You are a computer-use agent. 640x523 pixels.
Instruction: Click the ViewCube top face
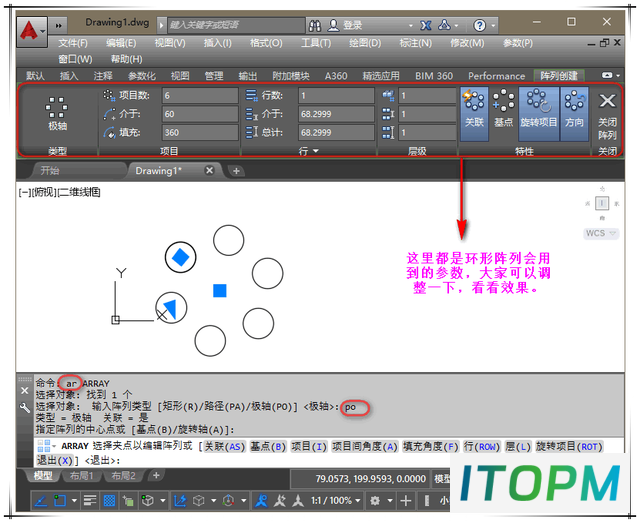[602, 203]
